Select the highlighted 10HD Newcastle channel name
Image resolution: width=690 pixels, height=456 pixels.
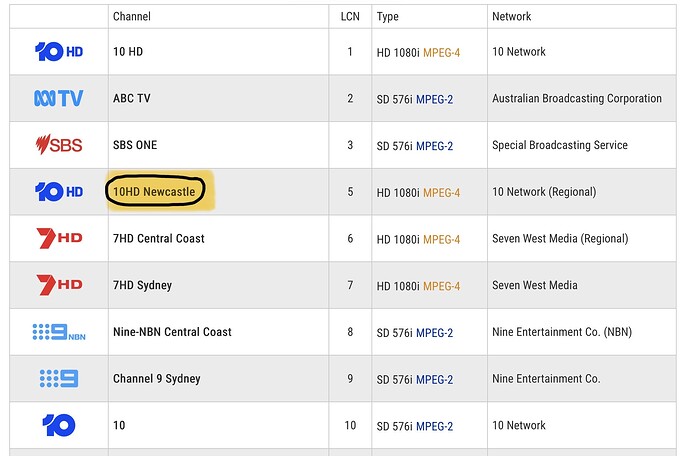coord(160,190)
